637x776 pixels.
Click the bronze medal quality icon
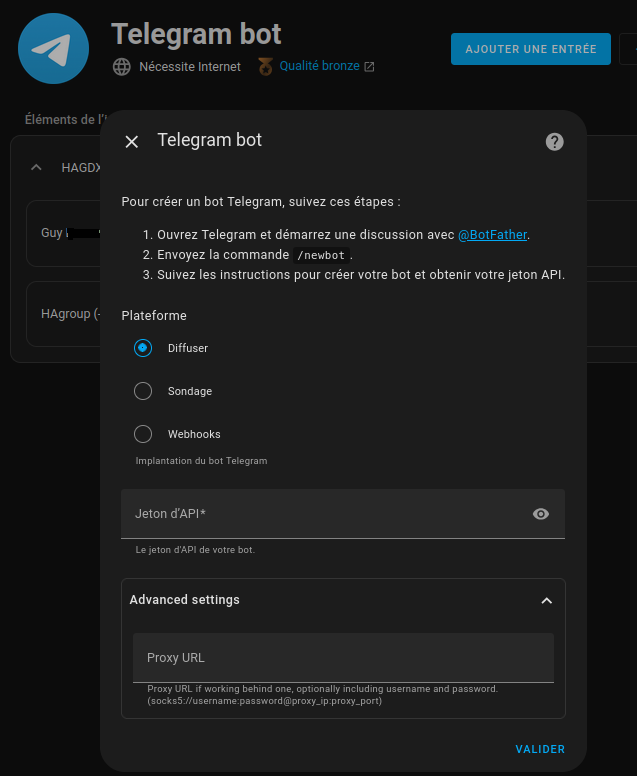coord(265,66)
